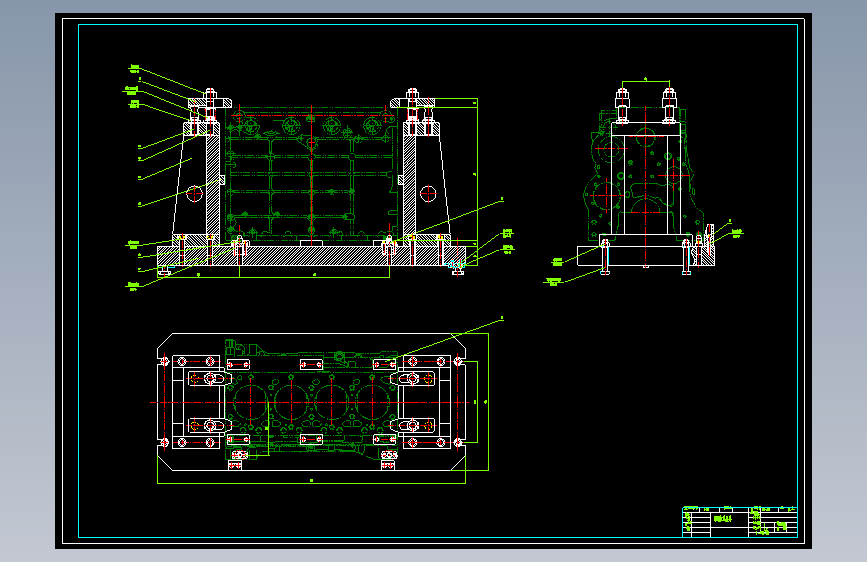
Task: Select the bolt spacing dimension atop the side view
Action: [645, 81]
